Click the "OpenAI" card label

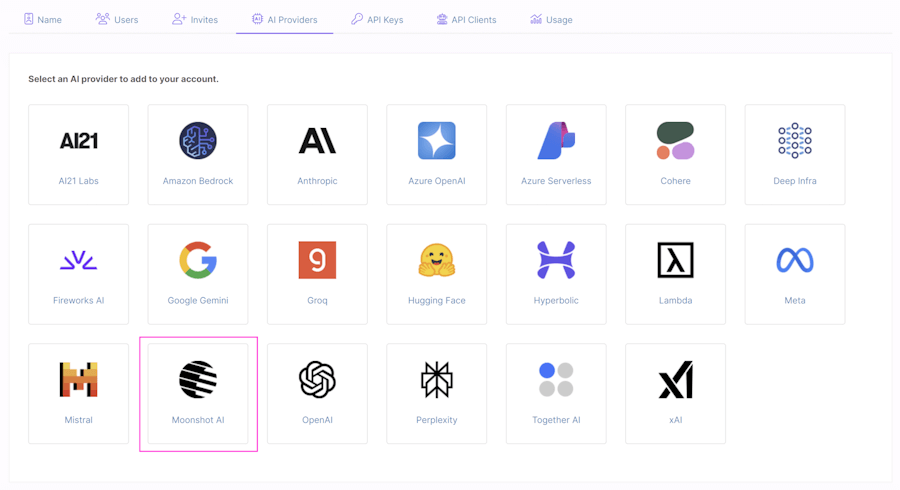coord(317,419)
